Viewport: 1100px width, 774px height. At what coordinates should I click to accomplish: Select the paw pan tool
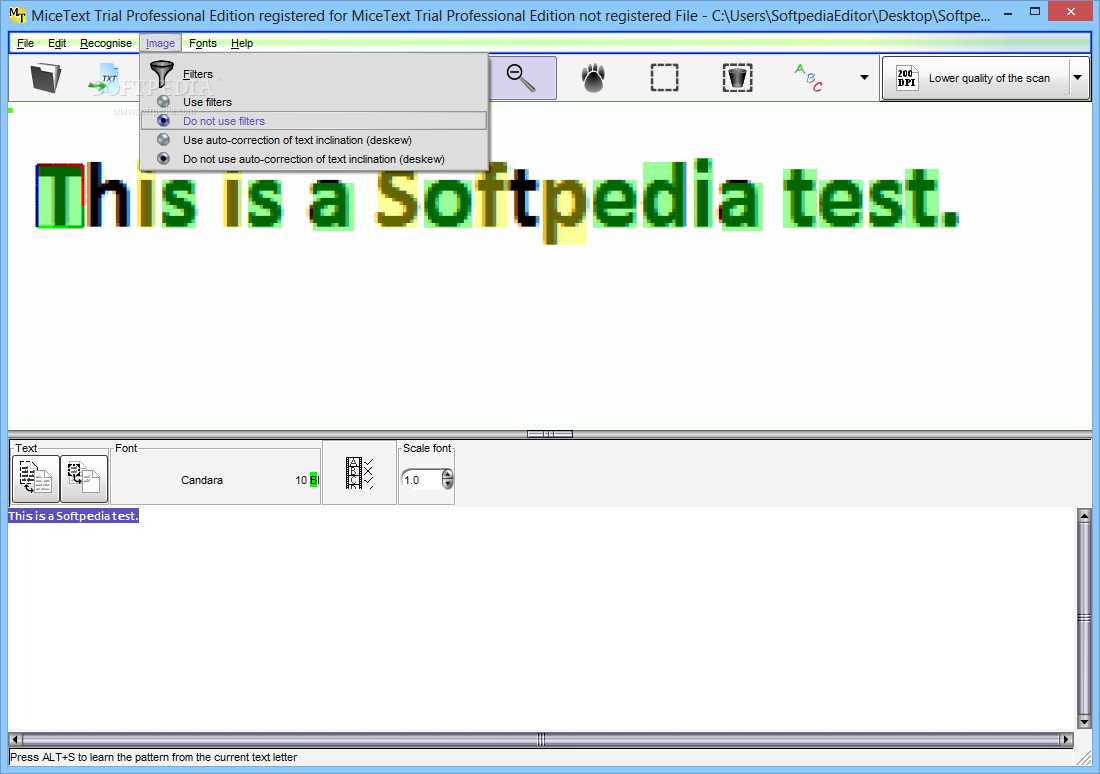point(593,78)
